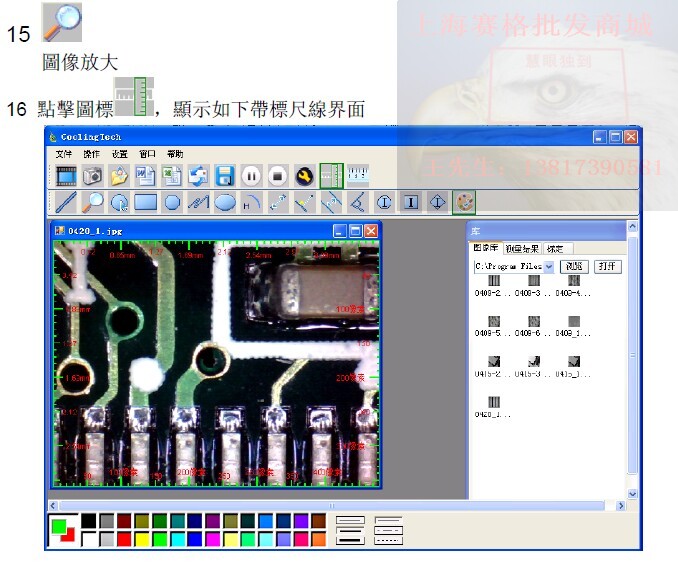Select the square I text tool
This screenshot has width=678, height=567.
tap(411, 202)
